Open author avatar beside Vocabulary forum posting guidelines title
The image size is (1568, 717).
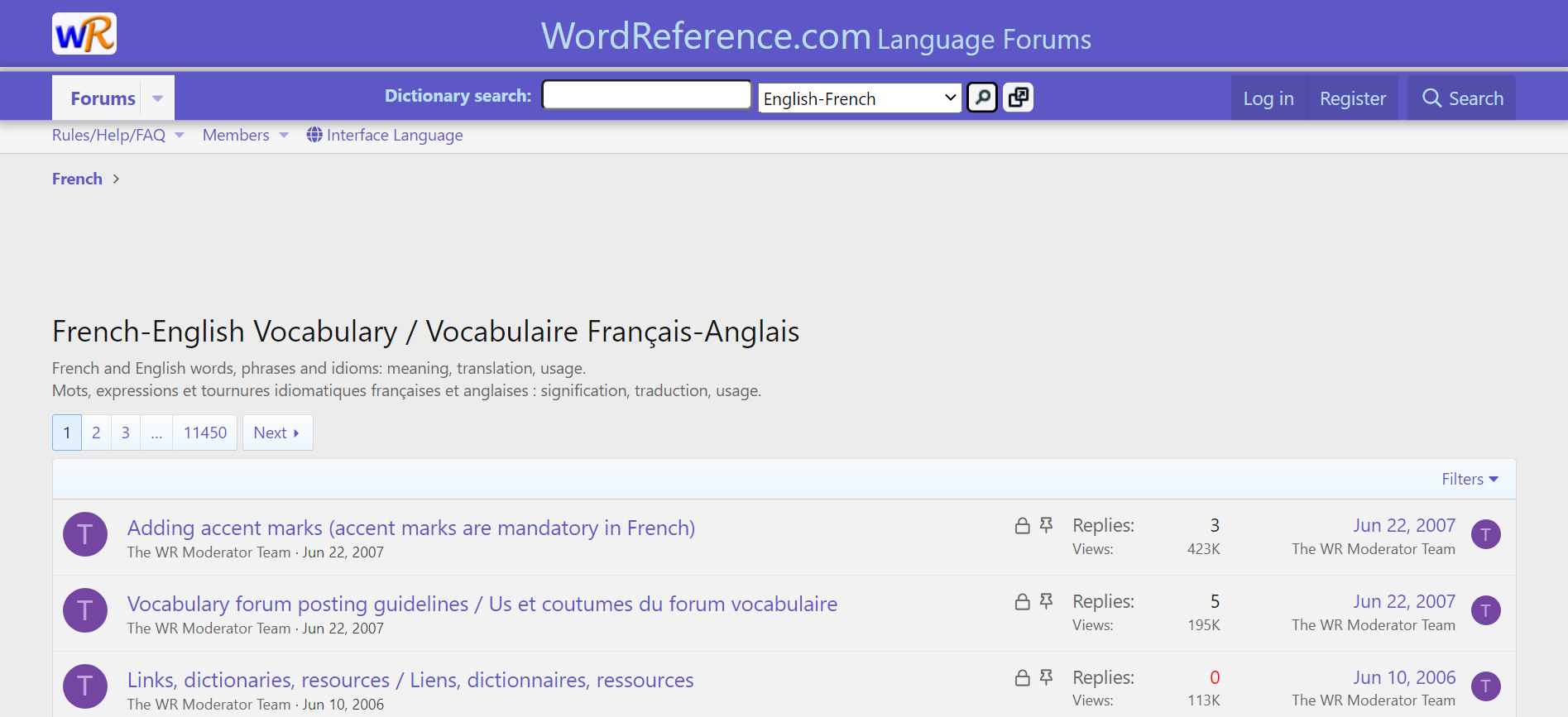tap(85, 610)
